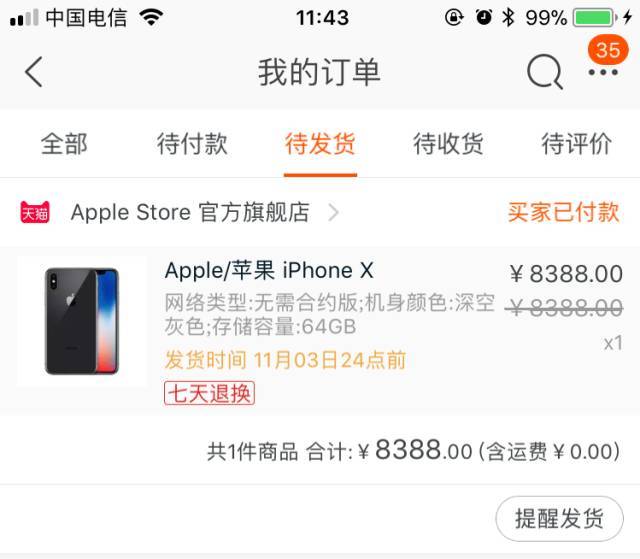Switch to the 待评价 tab
The height and width of the screenshot is (559, 640).
(576, 144)
